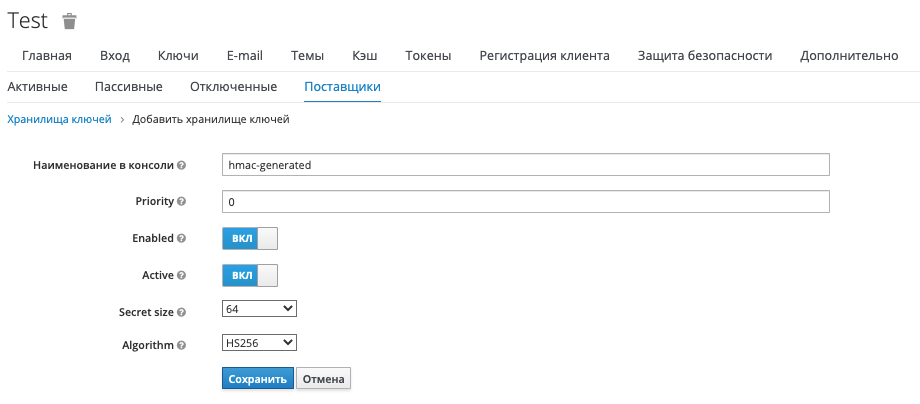Toggle the Enabled switch off
This screenshot has width=920, height=404.
[249, 239]
